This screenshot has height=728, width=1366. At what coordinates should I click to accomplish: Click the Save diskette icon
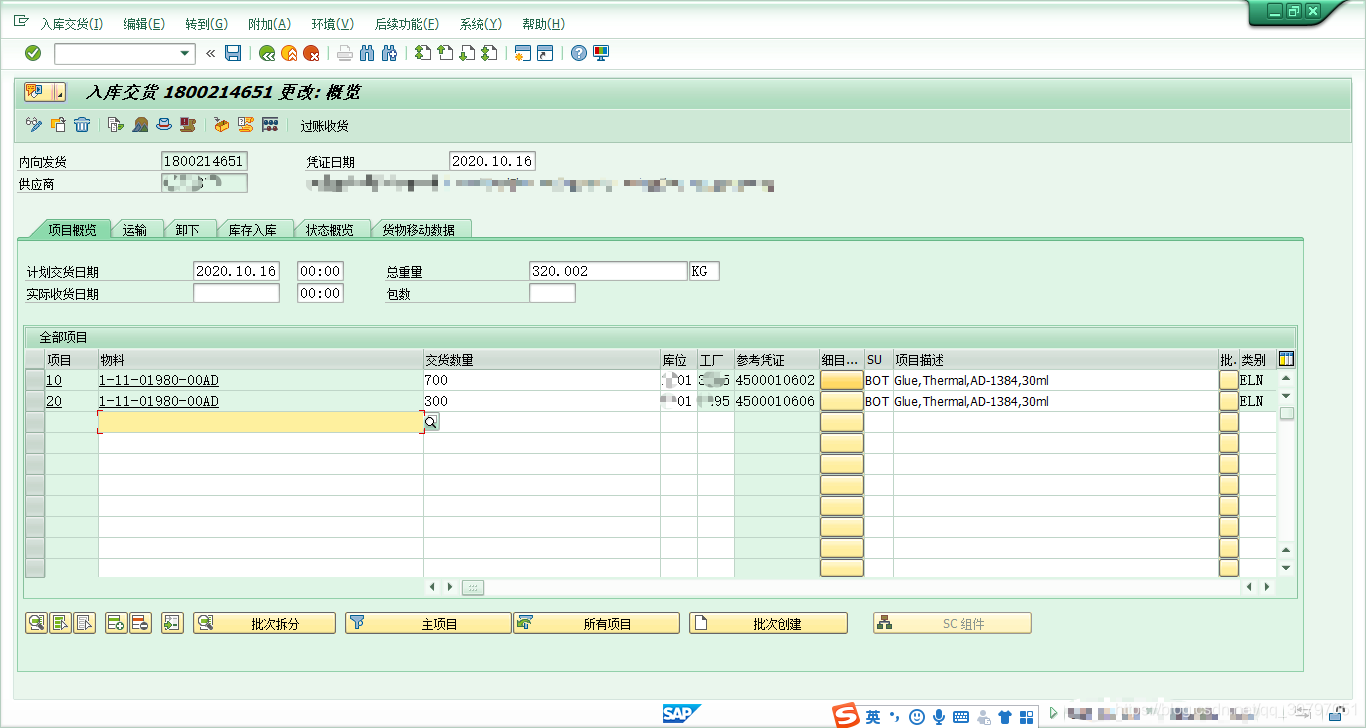233,53
